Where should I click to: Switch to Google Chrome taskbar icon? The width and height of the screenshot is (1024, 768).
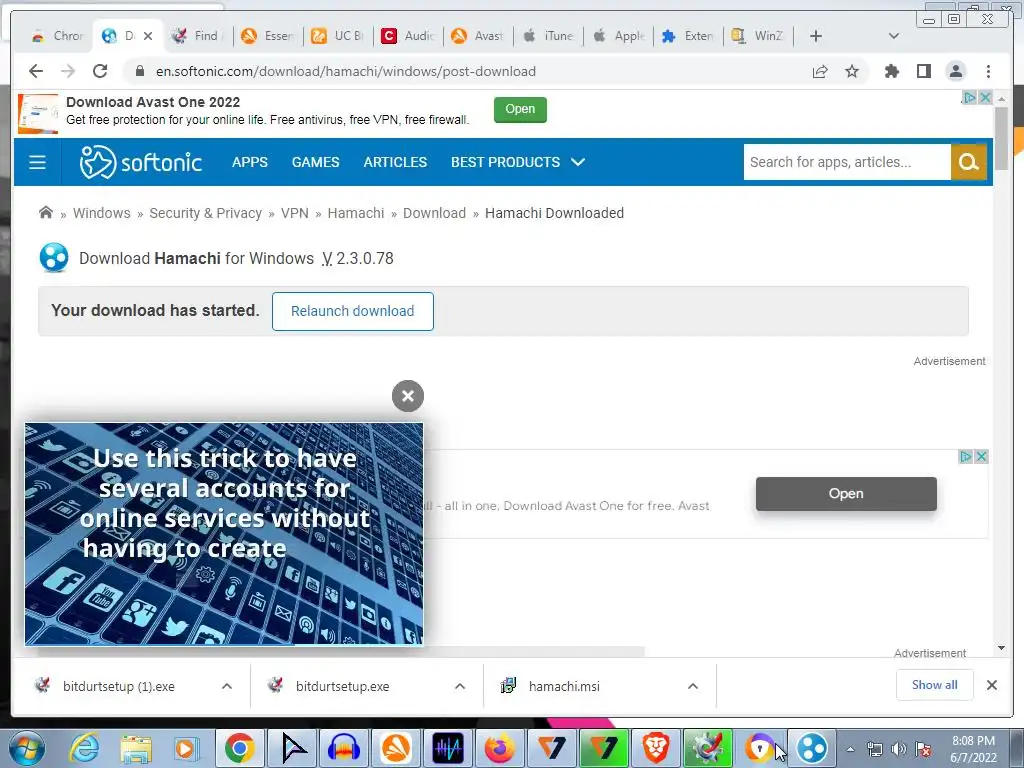click(x=240, y=748)
